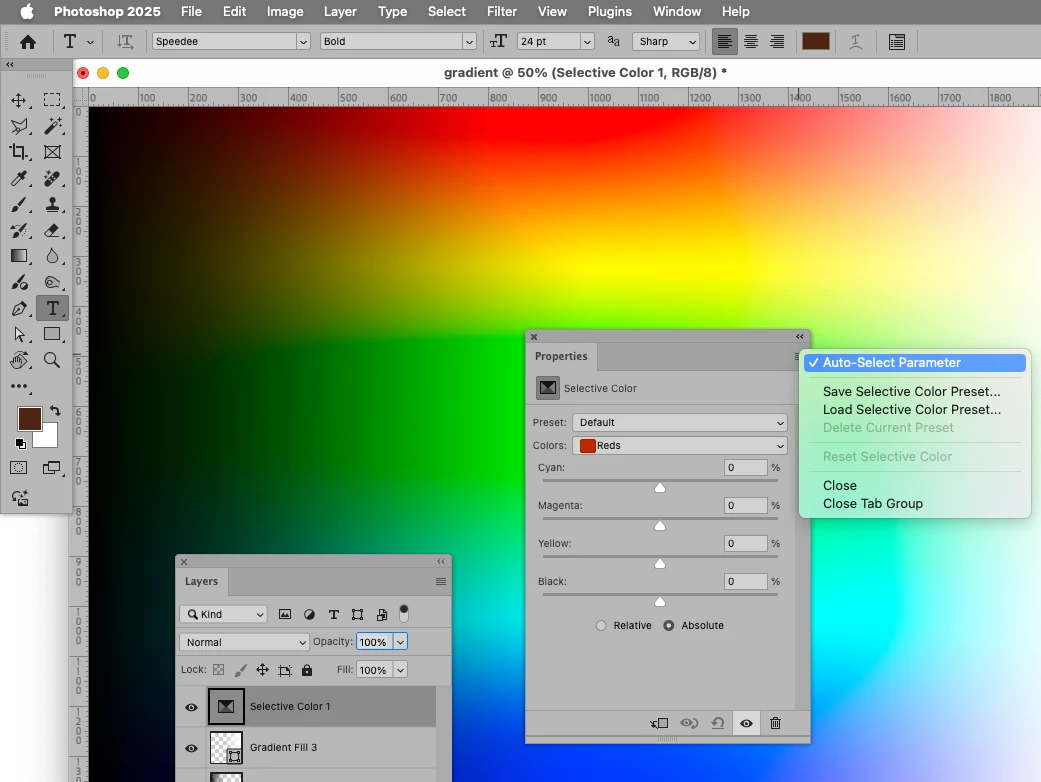
Task: Toggle layer filtering switch on/off
Action: click(404, 613)
